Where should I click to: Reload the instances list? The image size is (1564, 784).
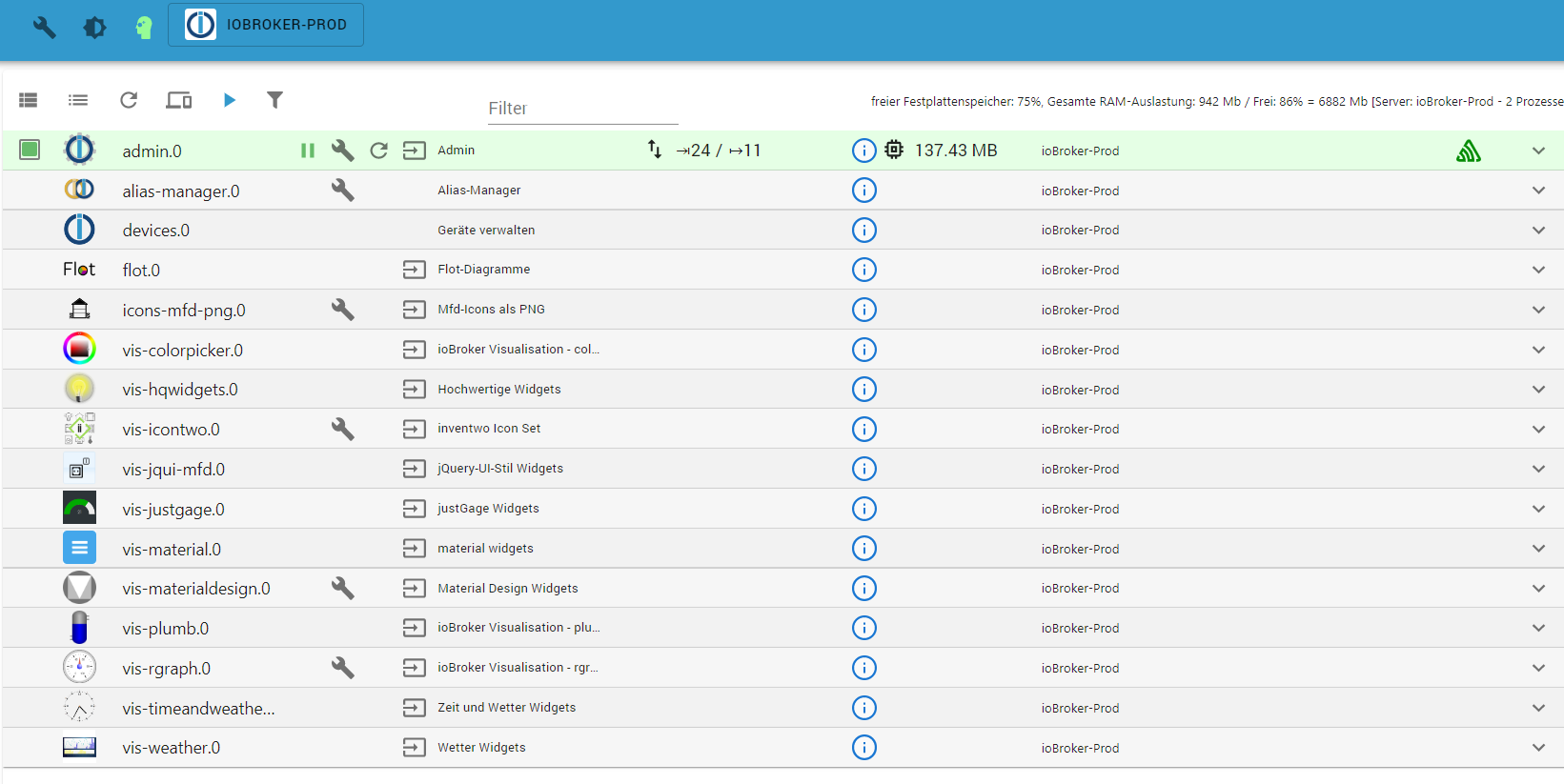pyautogui.click(x=129, y=100)
